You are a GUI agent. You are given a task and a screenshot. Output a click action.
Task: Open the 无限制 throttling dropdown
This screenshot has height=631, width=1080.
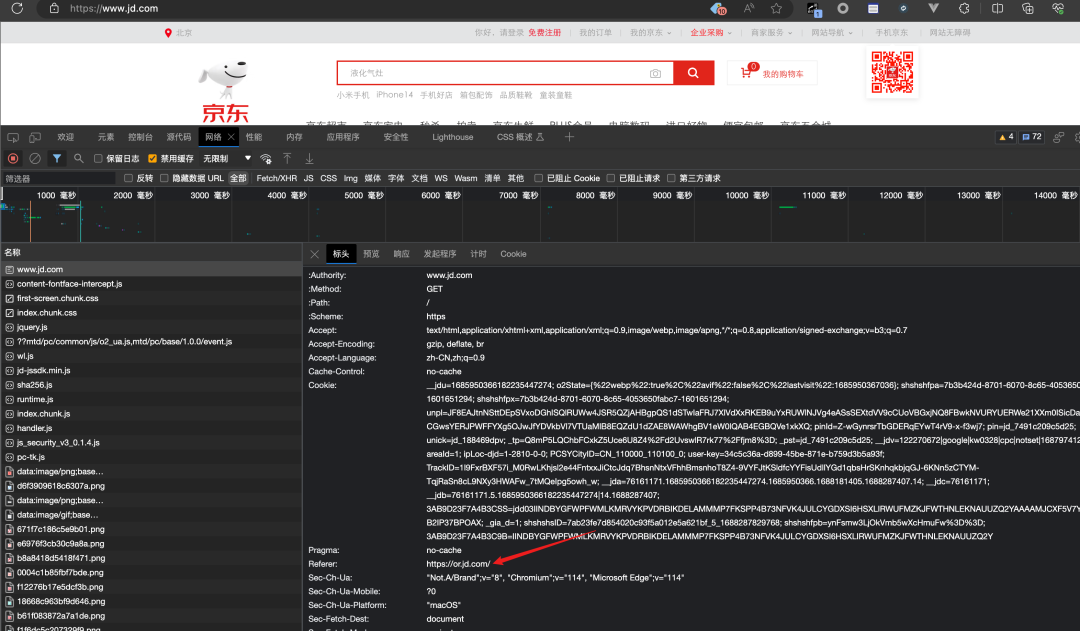pyautogui.click(x=227, y=158)
